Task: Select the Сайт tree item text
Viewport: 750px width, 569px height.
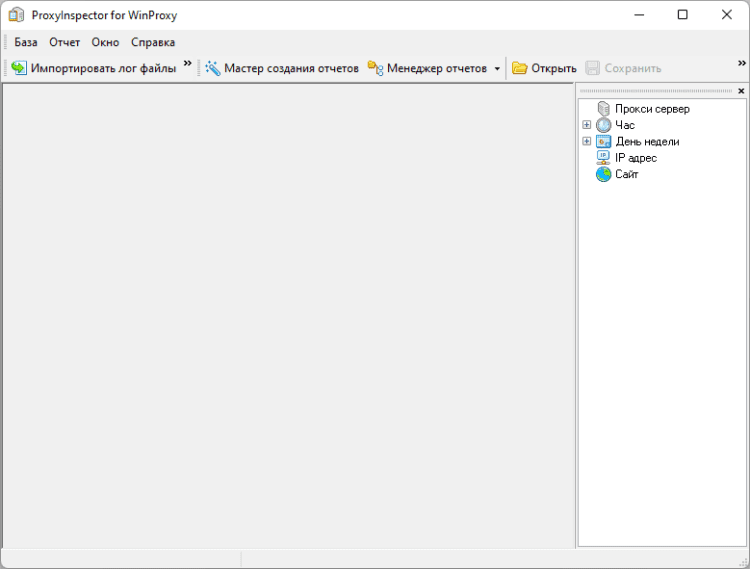Action: point(627,174)
